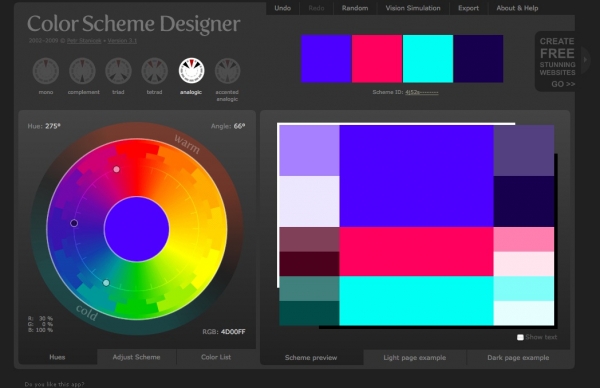This screenshot has width=600, height=388.
Task: Switch to the Hues tab
Action: [57, 357]
